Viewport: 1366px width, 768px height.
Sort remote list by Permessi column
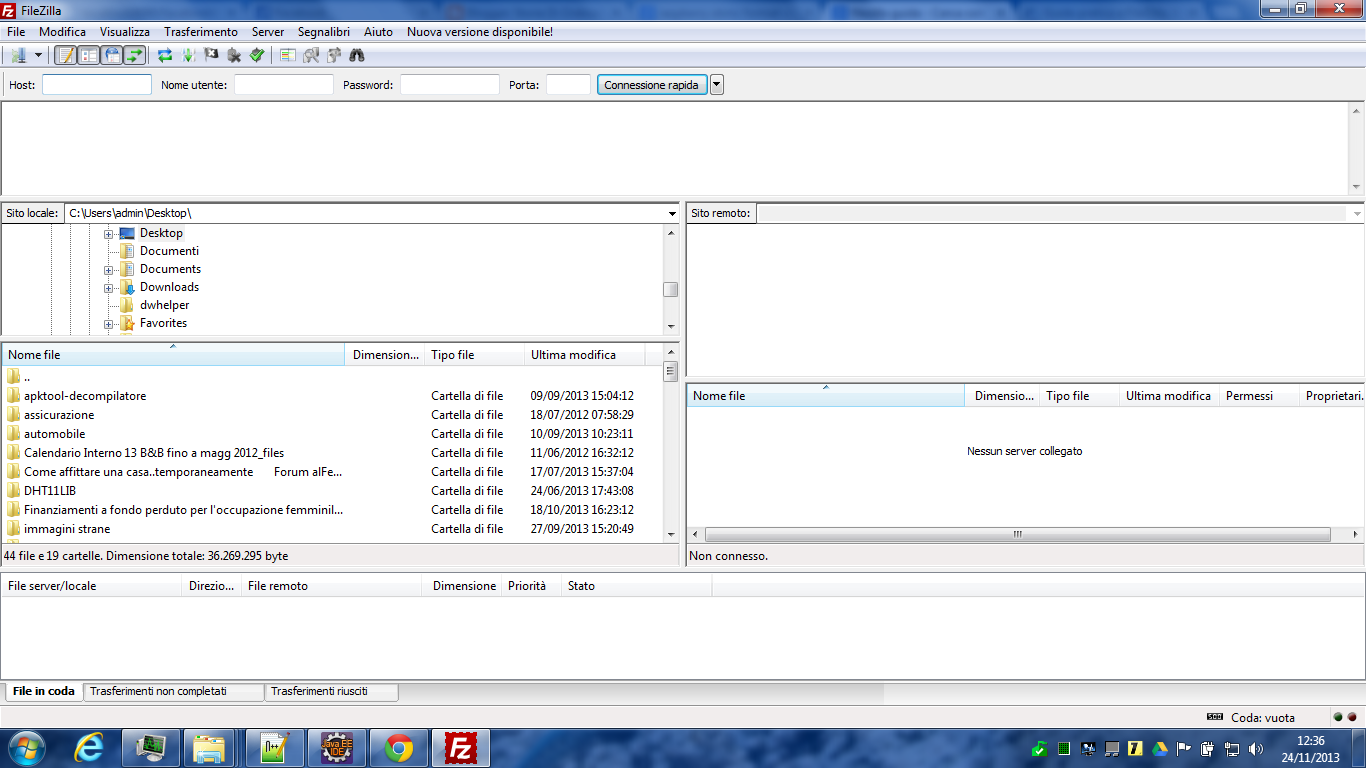coord(1259,396)
